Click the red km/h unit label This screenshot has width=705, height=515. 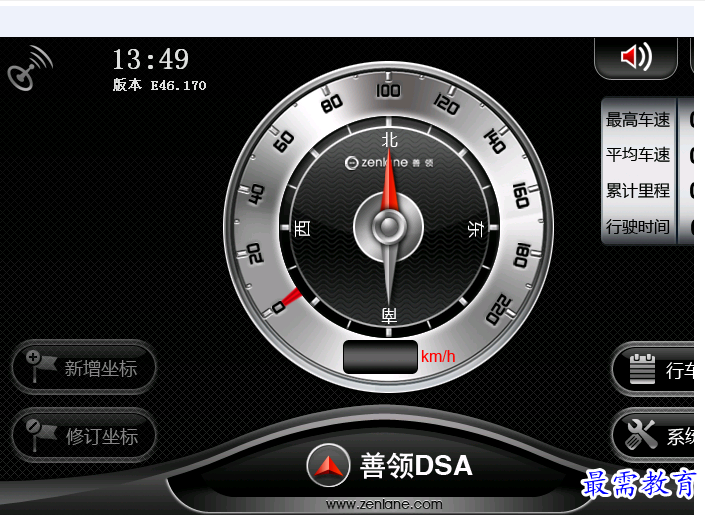438,356
